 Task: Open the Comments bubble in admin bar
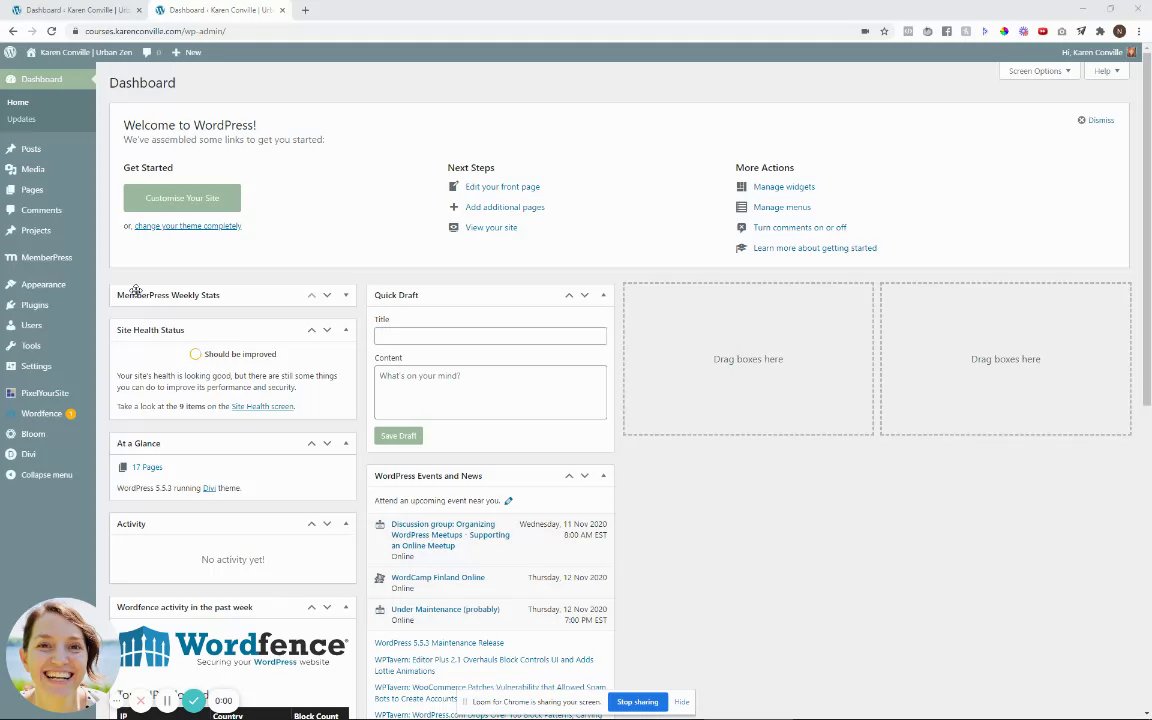(x=151, y=52)
